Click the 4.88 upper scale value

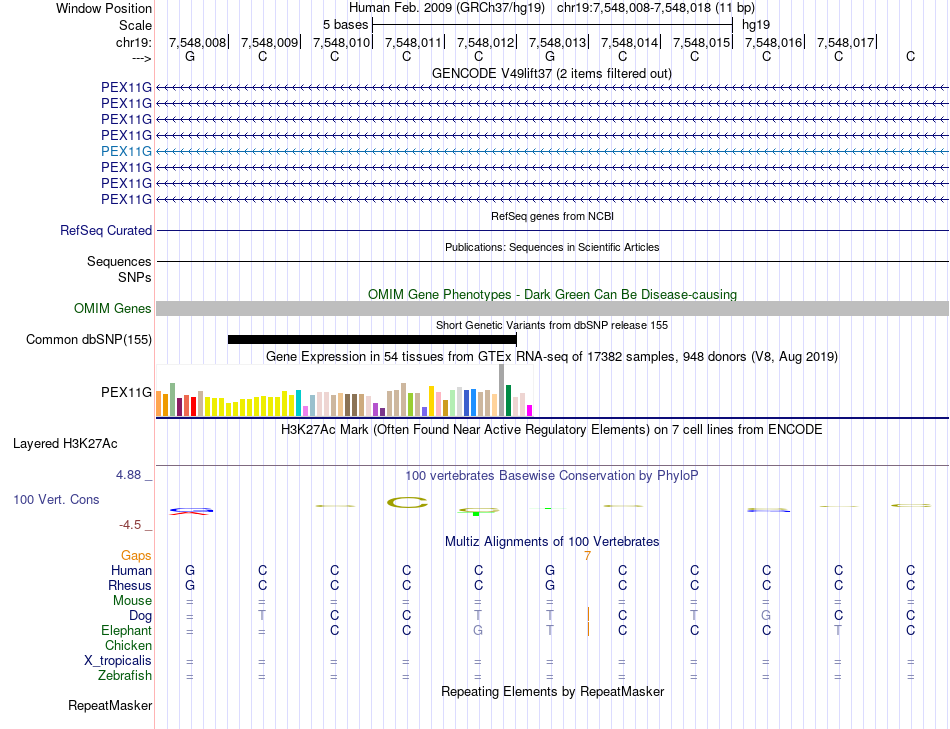[x=128, y=475]
